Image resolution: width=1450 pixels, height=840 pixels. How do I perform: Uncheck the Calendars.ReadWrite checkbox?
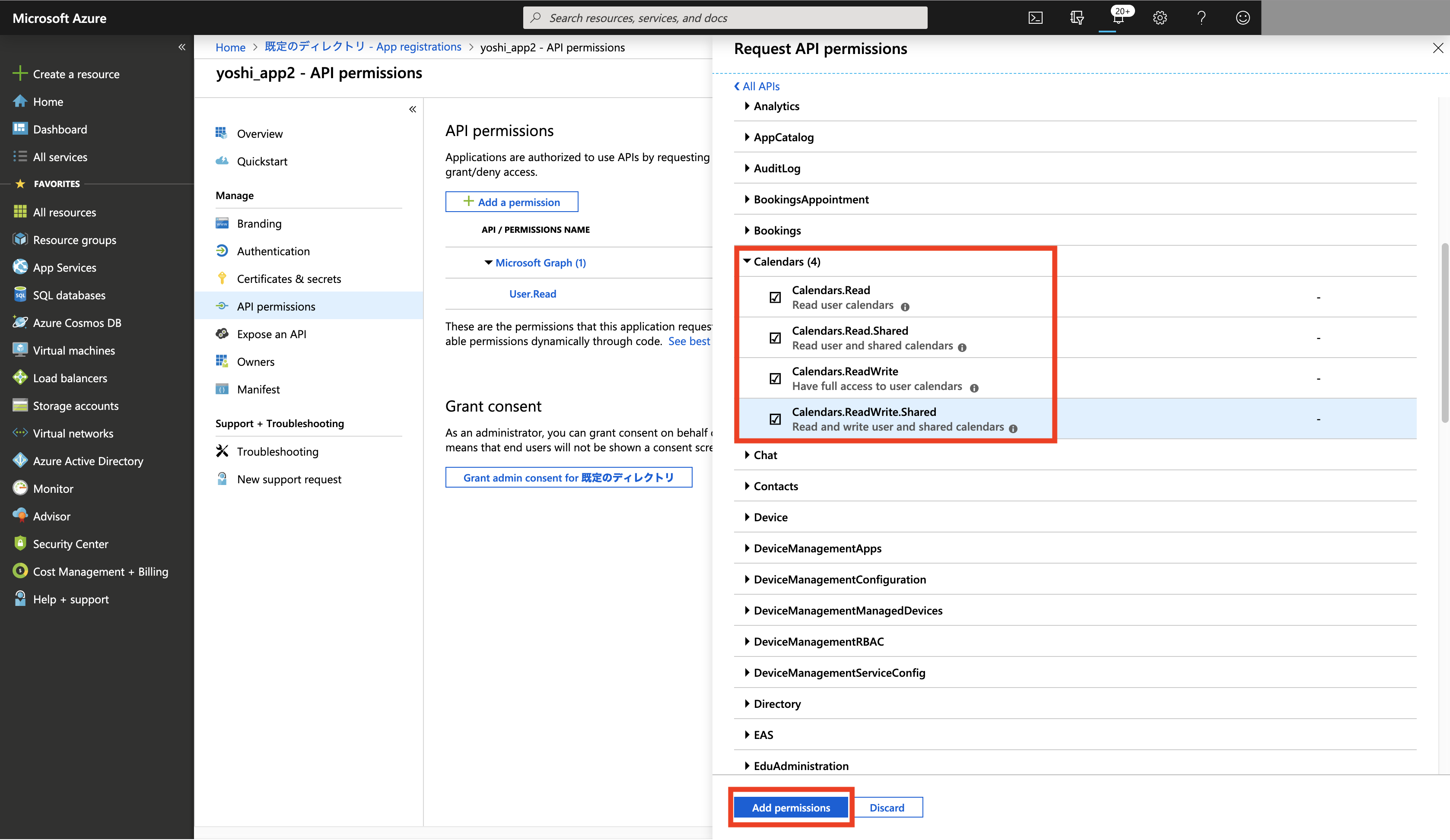775,379
